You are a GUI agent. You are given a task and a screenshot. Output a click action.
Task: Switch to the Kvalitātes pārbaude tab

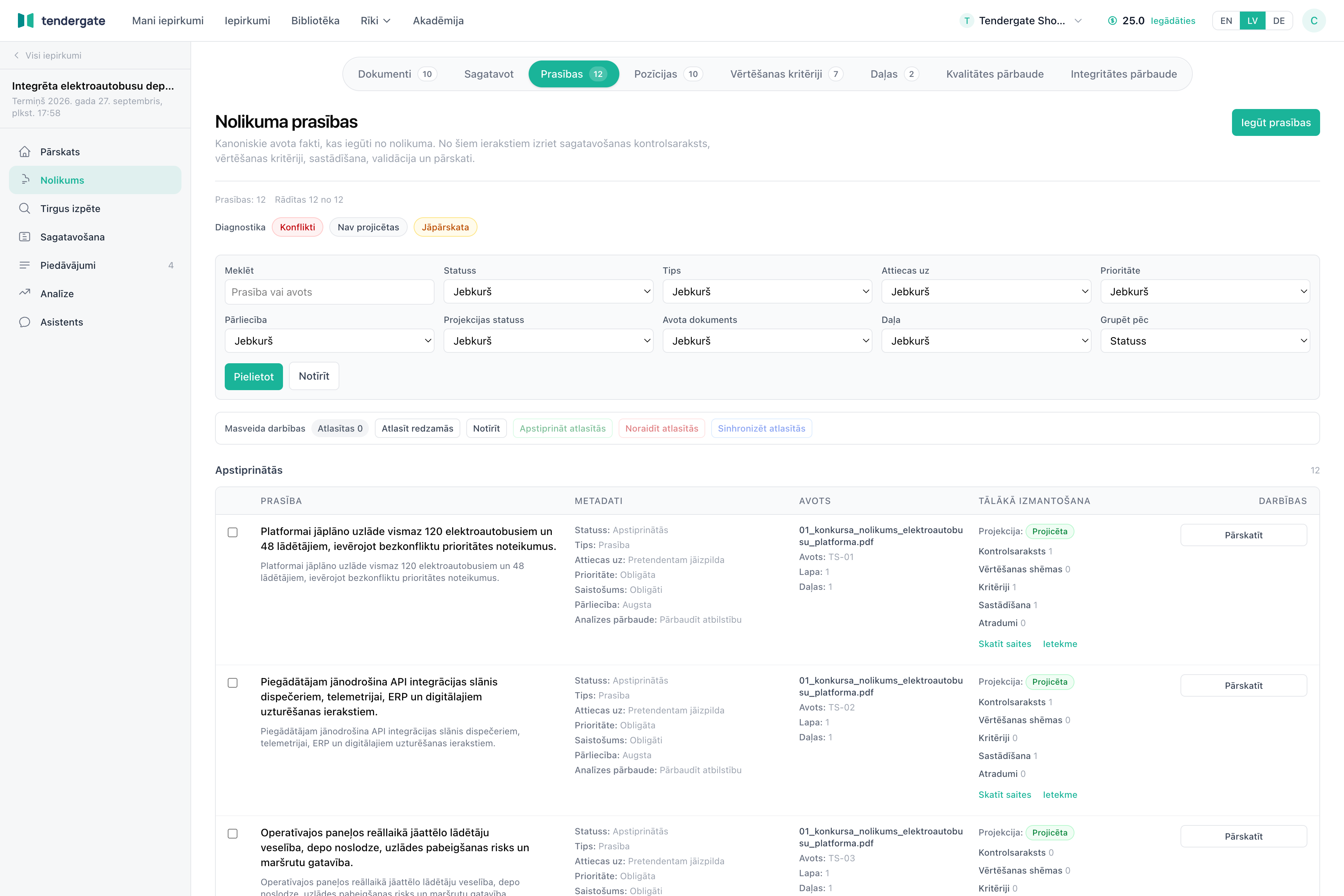point(995,74)
